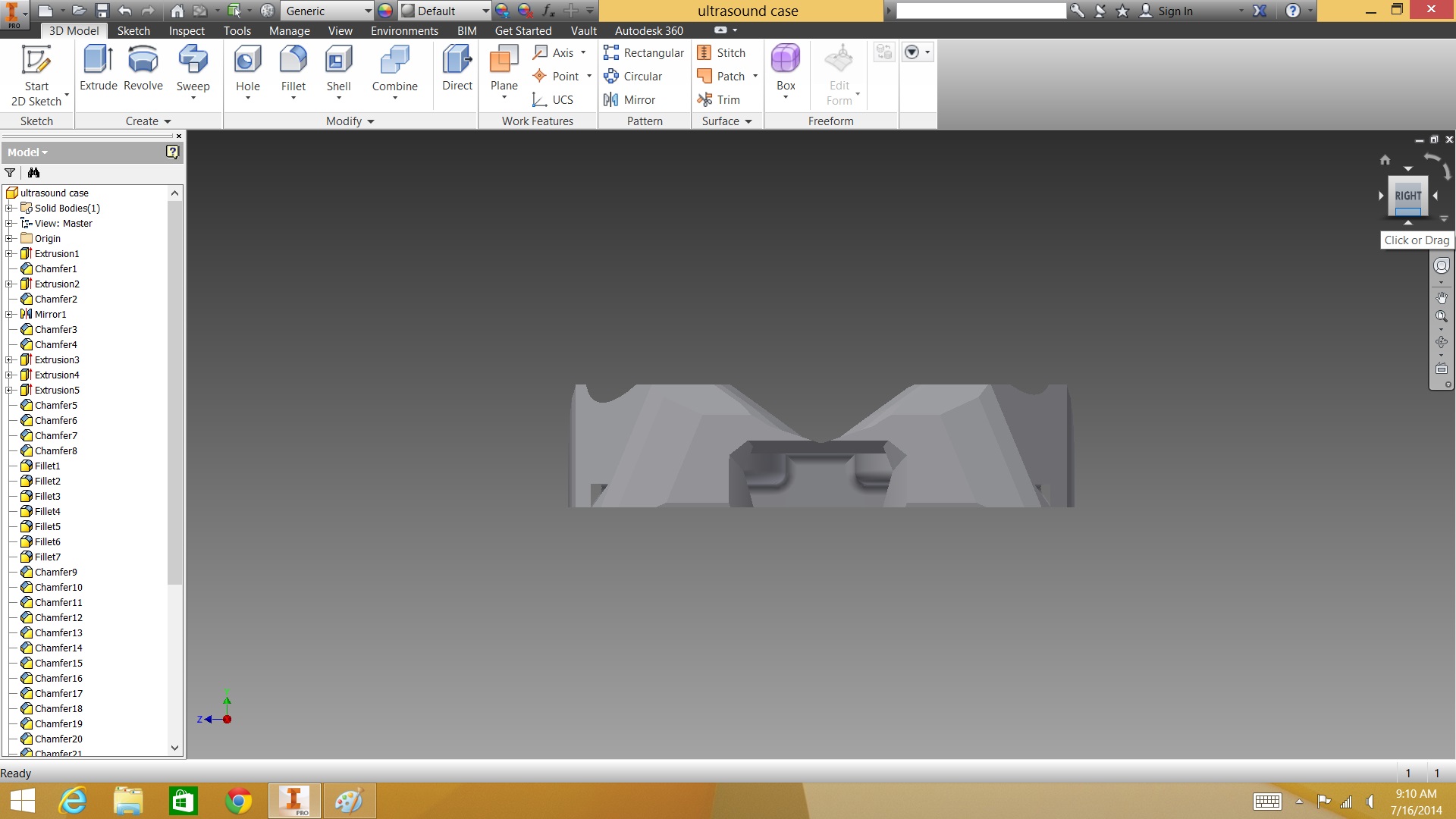The image size is (1456, 819).
Task: Expand the Mirror1 feature node
Action: pos(9,314)
